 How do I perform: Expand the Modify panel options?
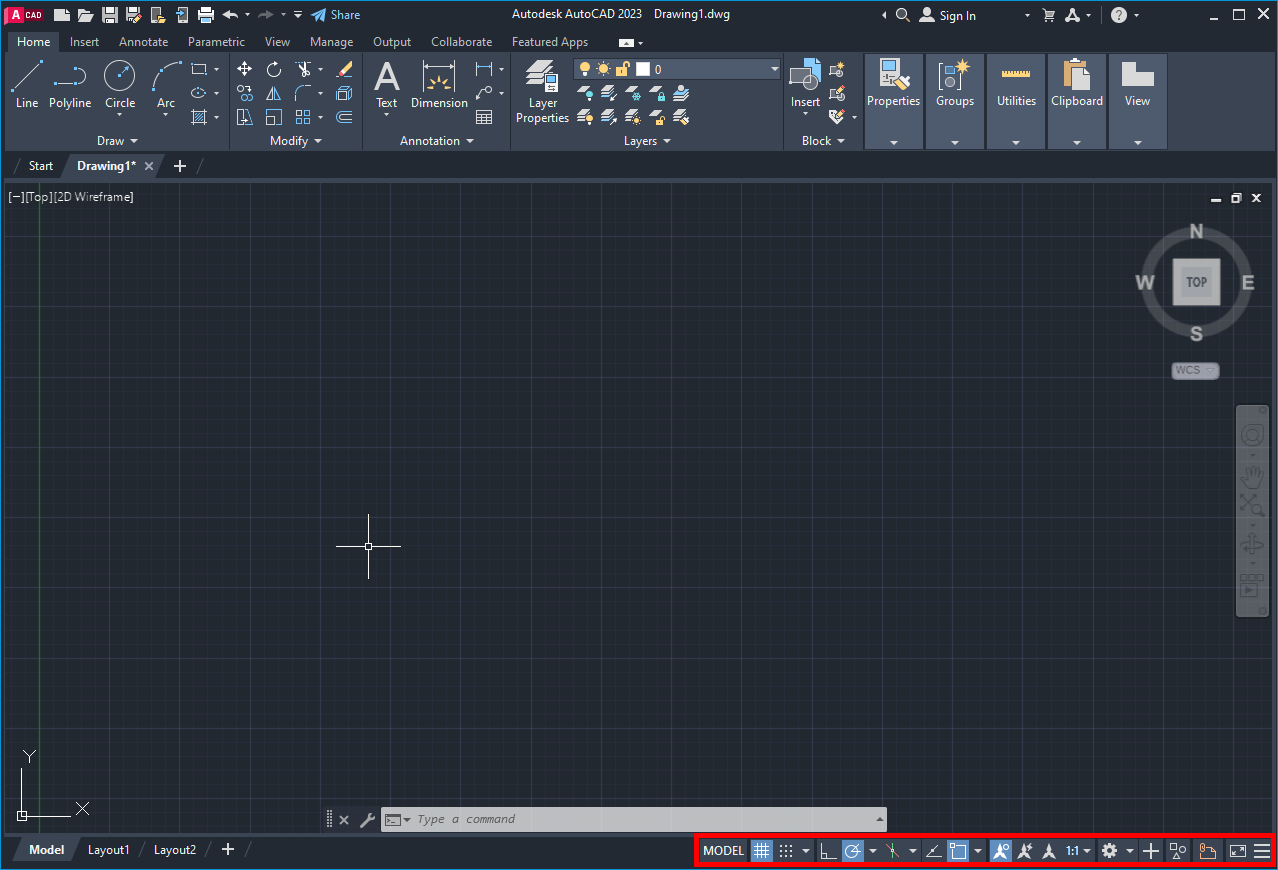[296, 141]
